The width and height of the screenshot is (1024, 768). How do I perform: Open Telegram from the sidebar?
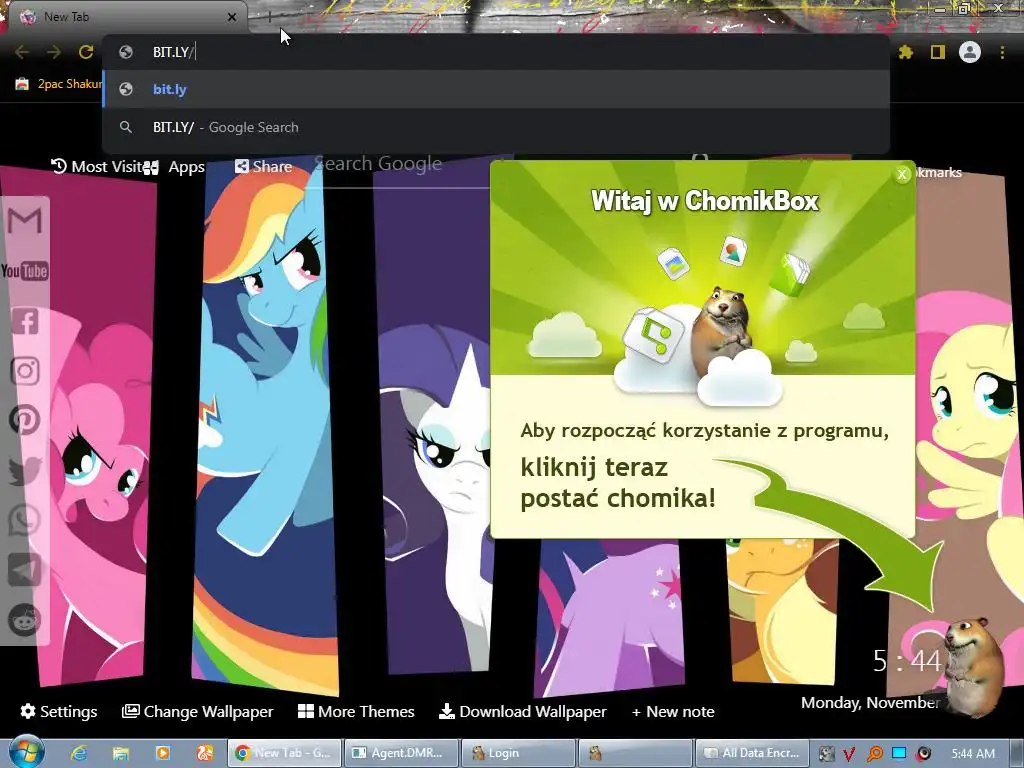click(x=25, y=570)
